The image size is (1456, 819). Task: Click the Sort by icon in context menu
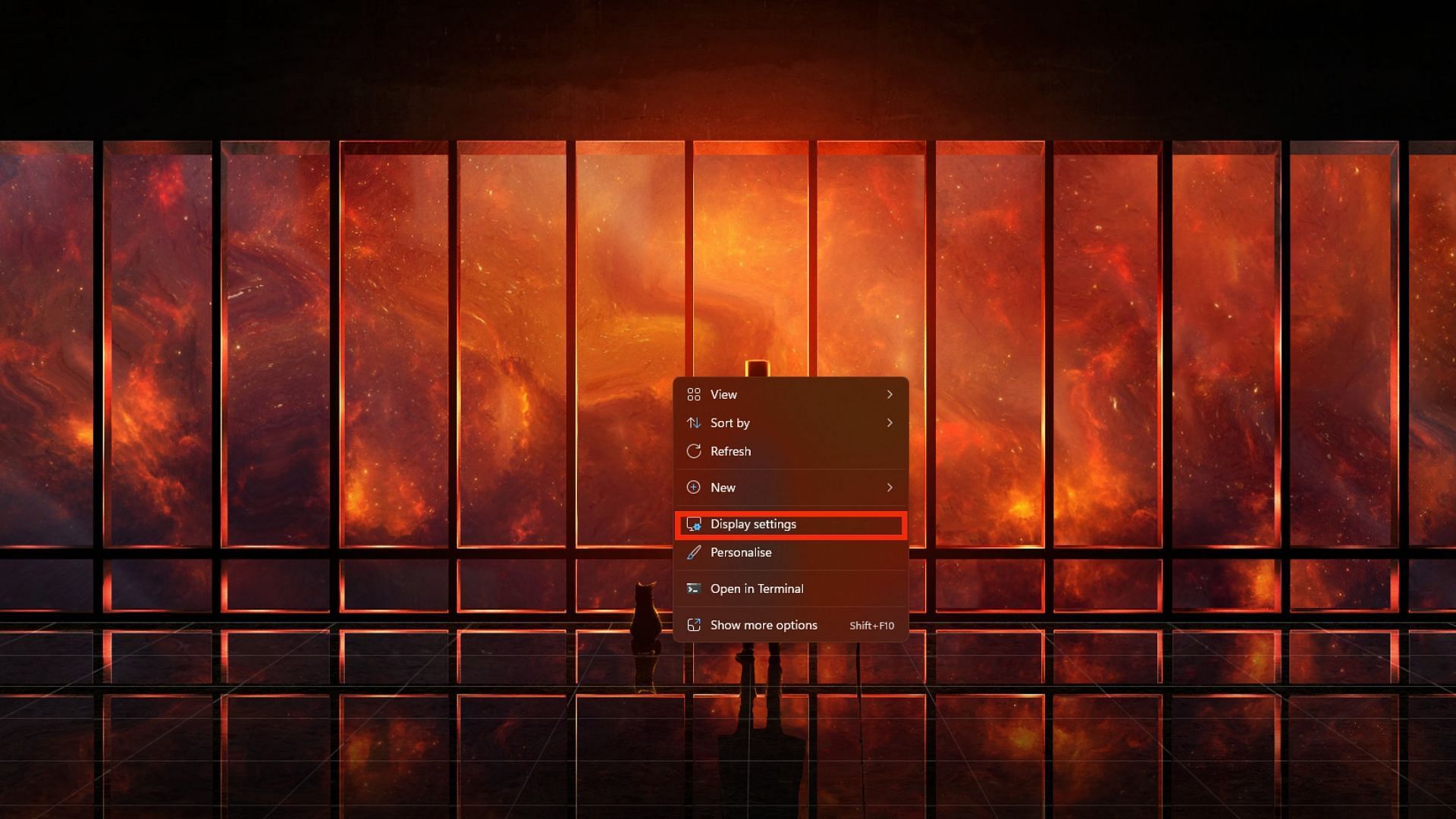(x=694, y=421)
